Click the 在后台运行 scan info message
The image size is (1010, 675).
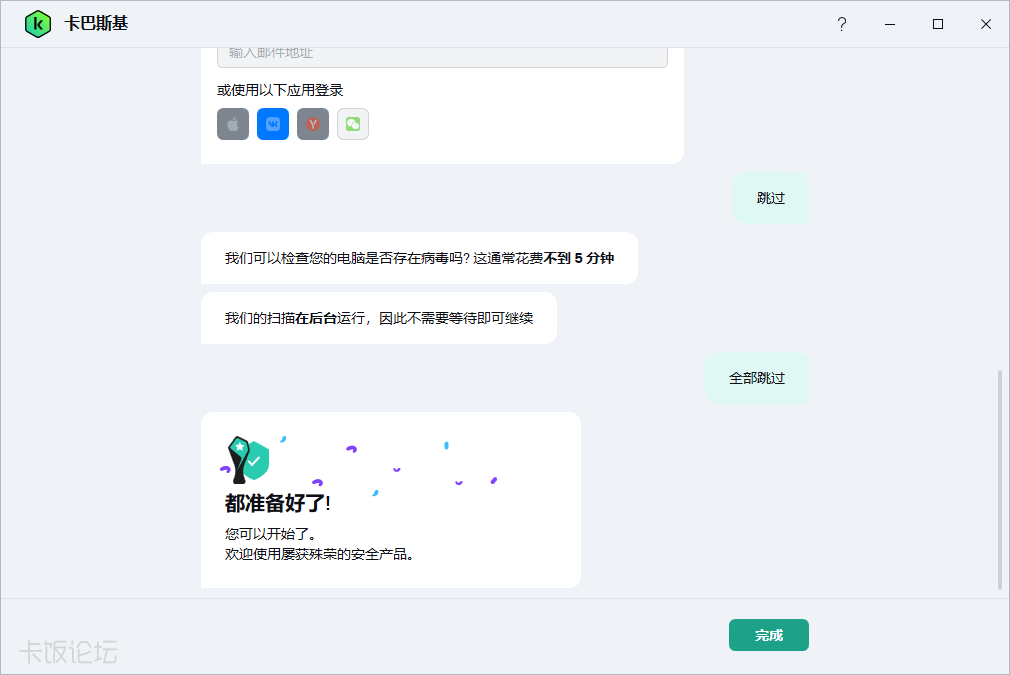379,318
